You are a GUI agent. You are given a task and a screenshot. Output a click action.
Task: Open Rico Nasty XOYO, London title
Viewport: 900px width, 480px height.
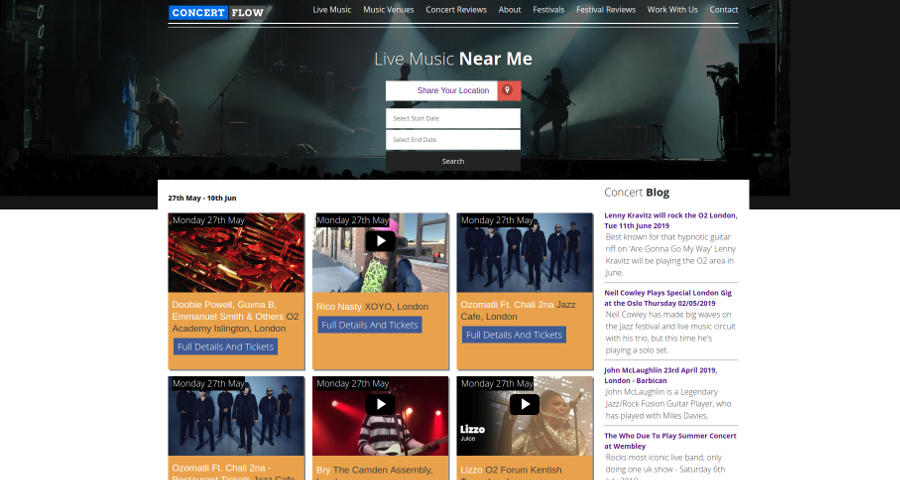[373, 307]
